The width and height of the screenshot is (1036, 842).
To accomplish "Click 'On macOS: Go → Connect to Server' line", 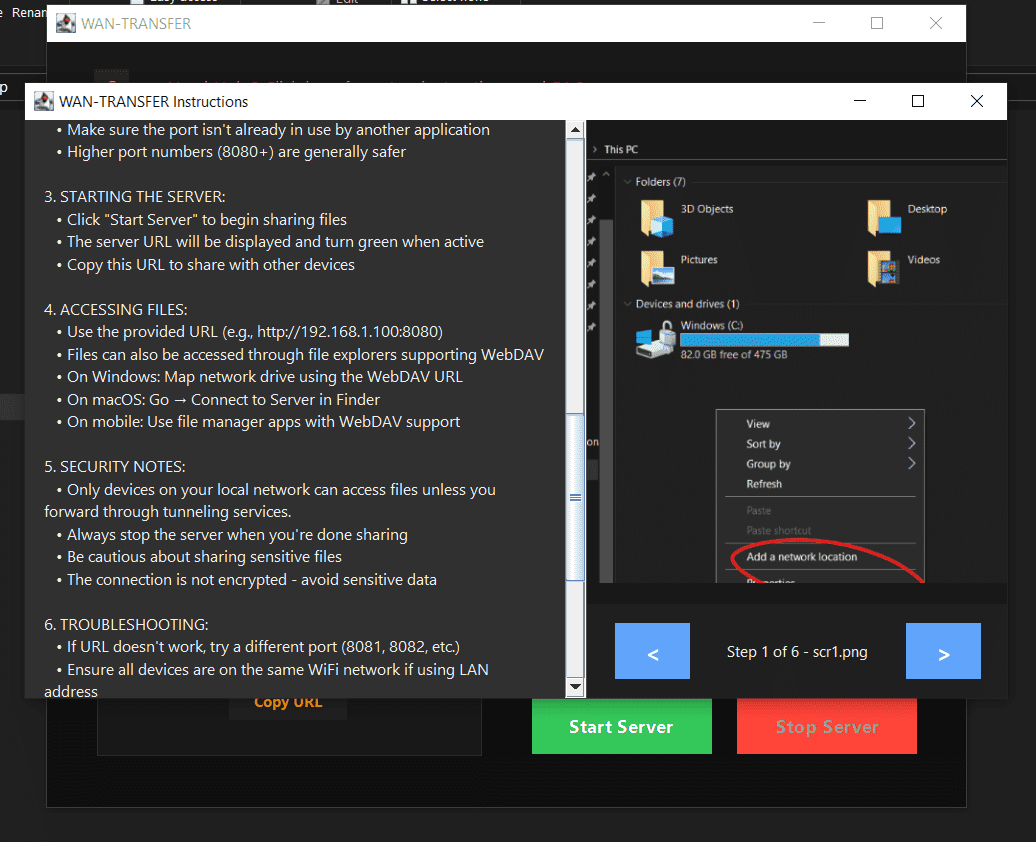I will 218,400.
